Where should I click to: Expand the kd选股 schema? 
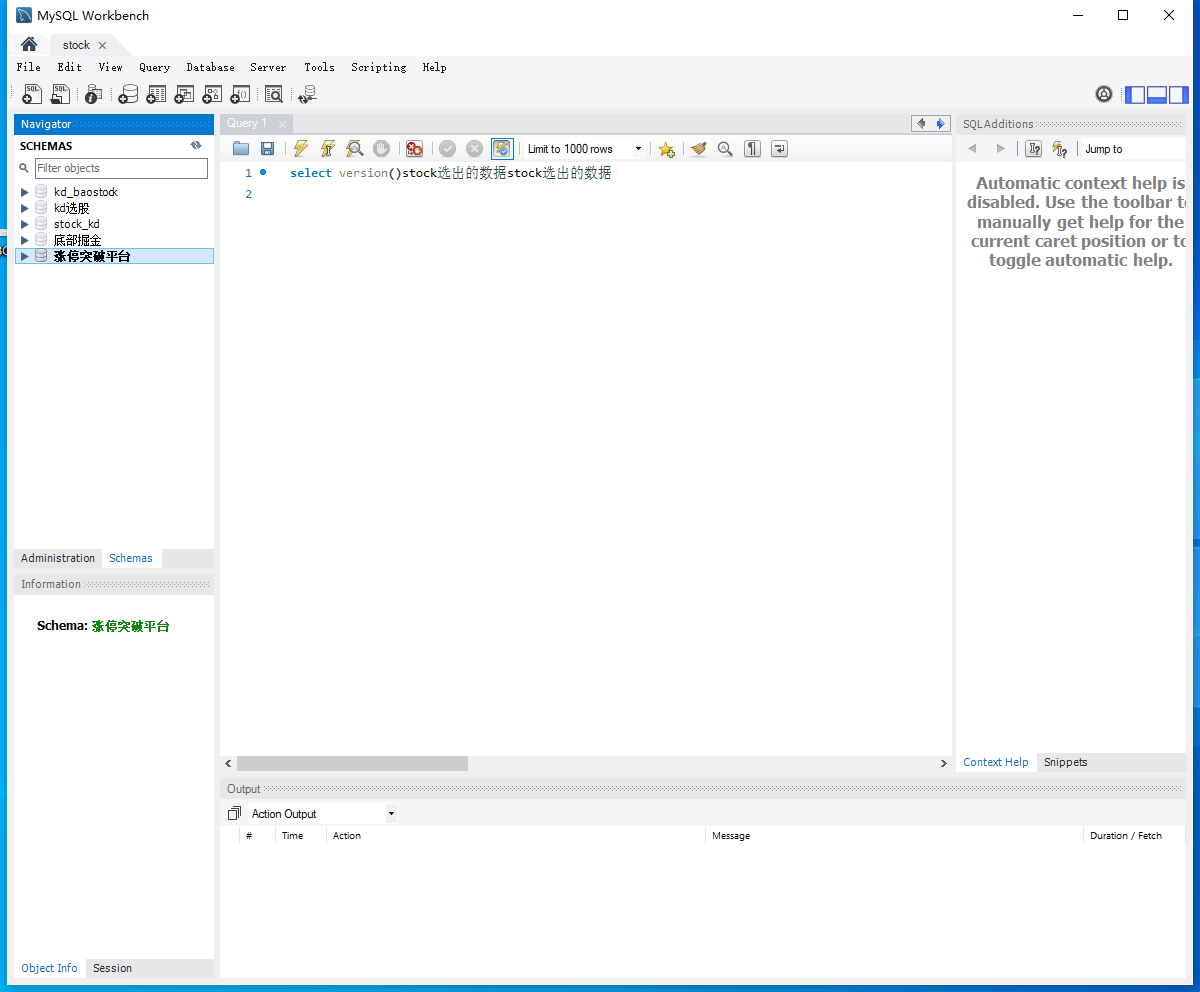[x=25, y=208]
